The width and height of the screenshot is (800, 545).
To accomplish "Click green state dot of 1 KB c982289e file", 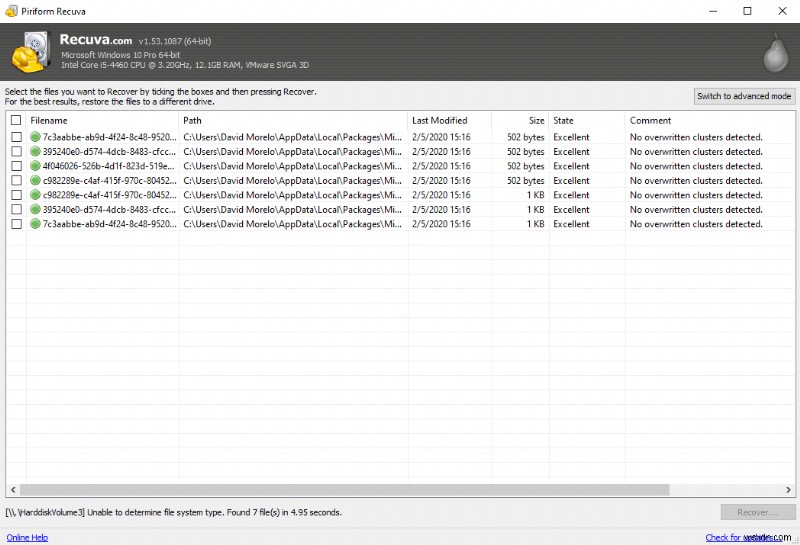I will 35,195.
